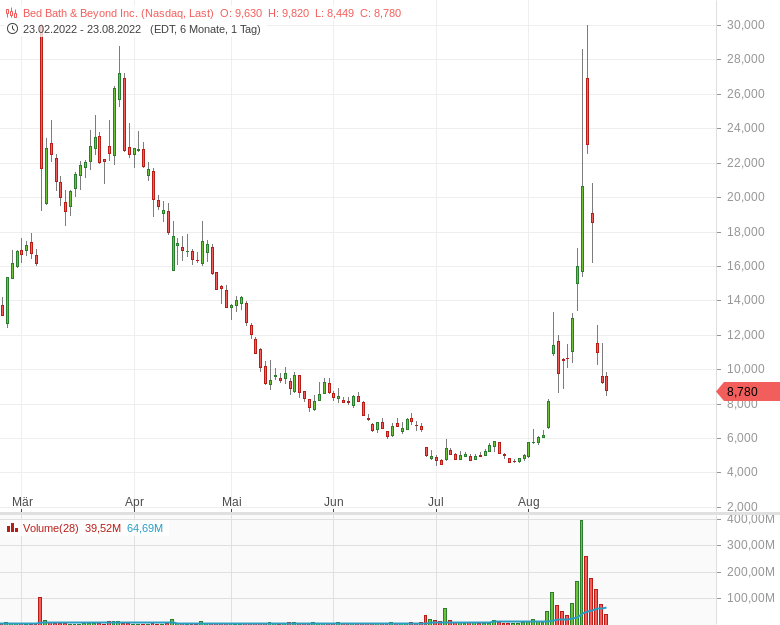Click the 22,000 price axis label
Viewport: 780px width, 625px height.
point(746,163)
